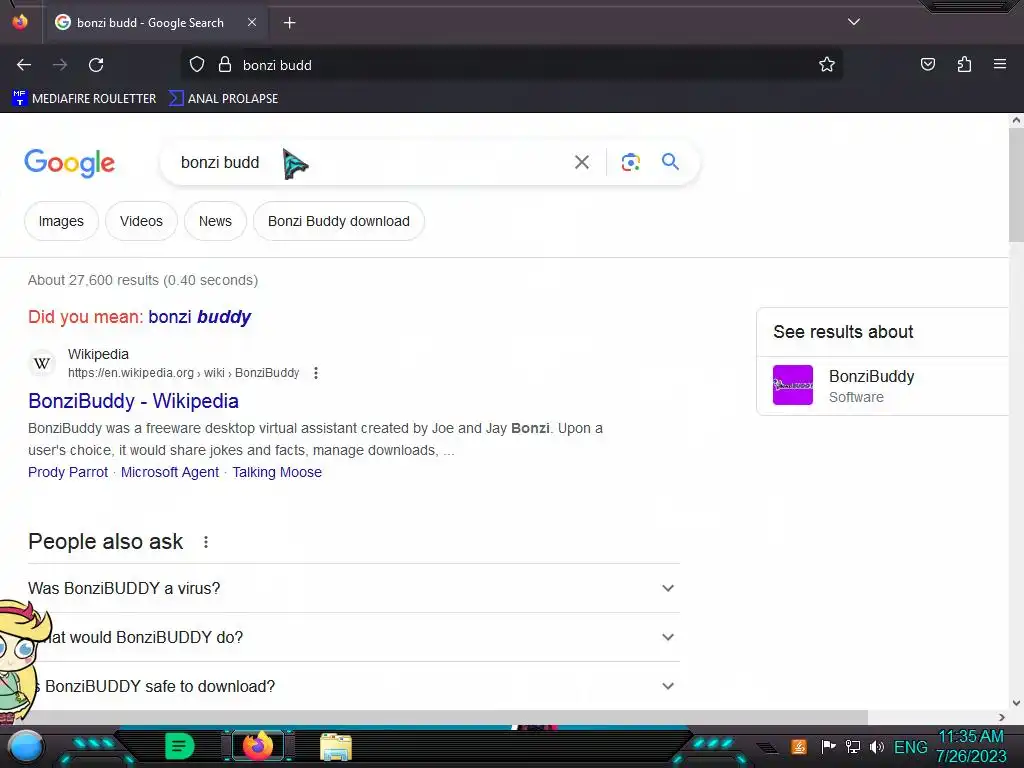Image resolution: width=1024 pixels, height=768 pixels.
Task: Click the Wikipedia favicon on result
Action: click(x=42, y=363)
